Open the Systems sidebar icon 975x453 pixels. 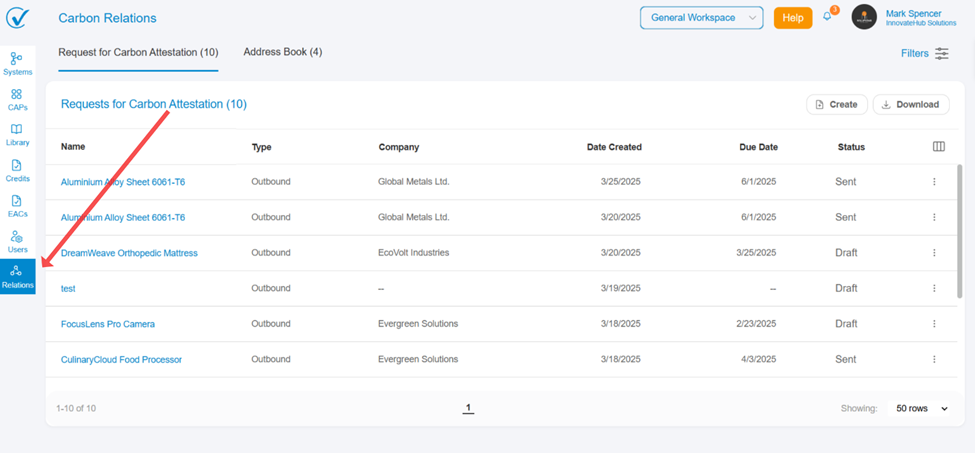point(17,63)
